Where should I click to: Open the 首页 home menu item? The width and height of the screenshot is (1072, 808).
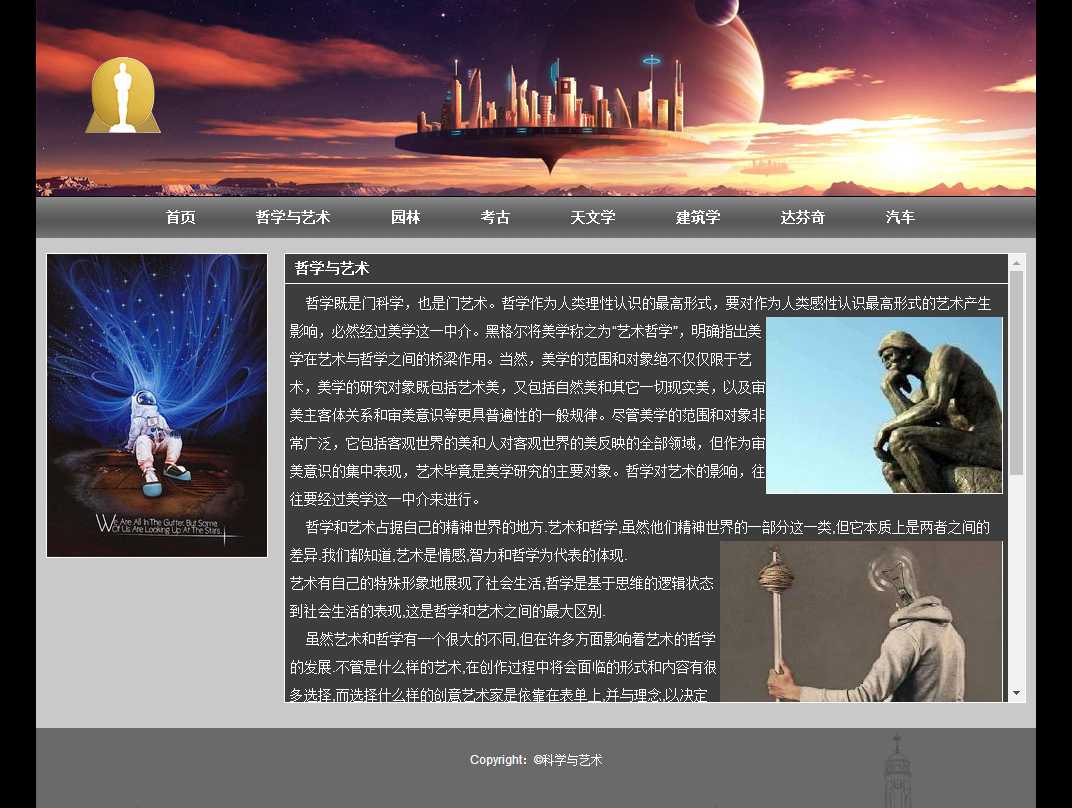pos(180,217)
